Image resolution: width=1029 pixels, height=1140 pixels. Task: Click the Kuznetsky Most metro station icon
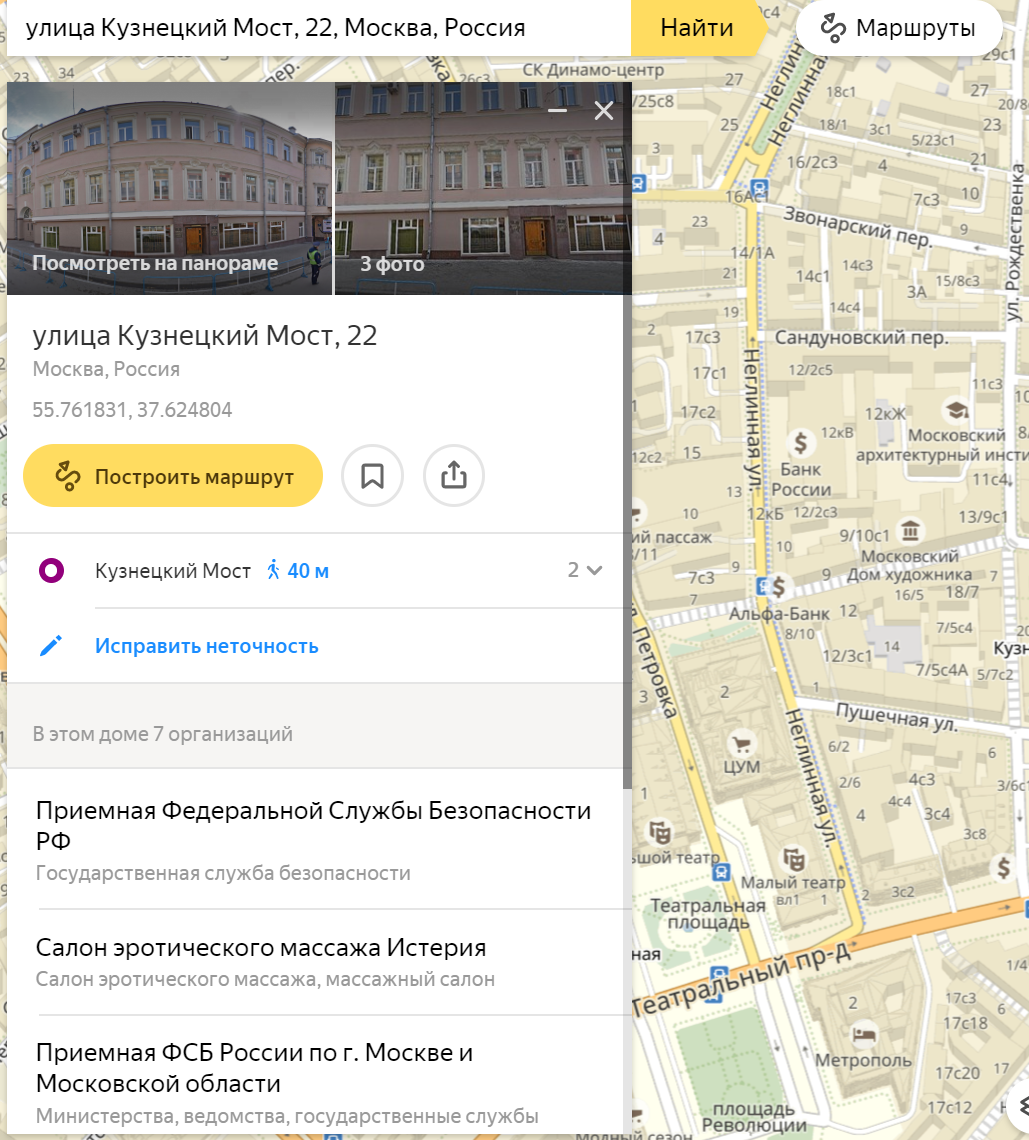51,571
